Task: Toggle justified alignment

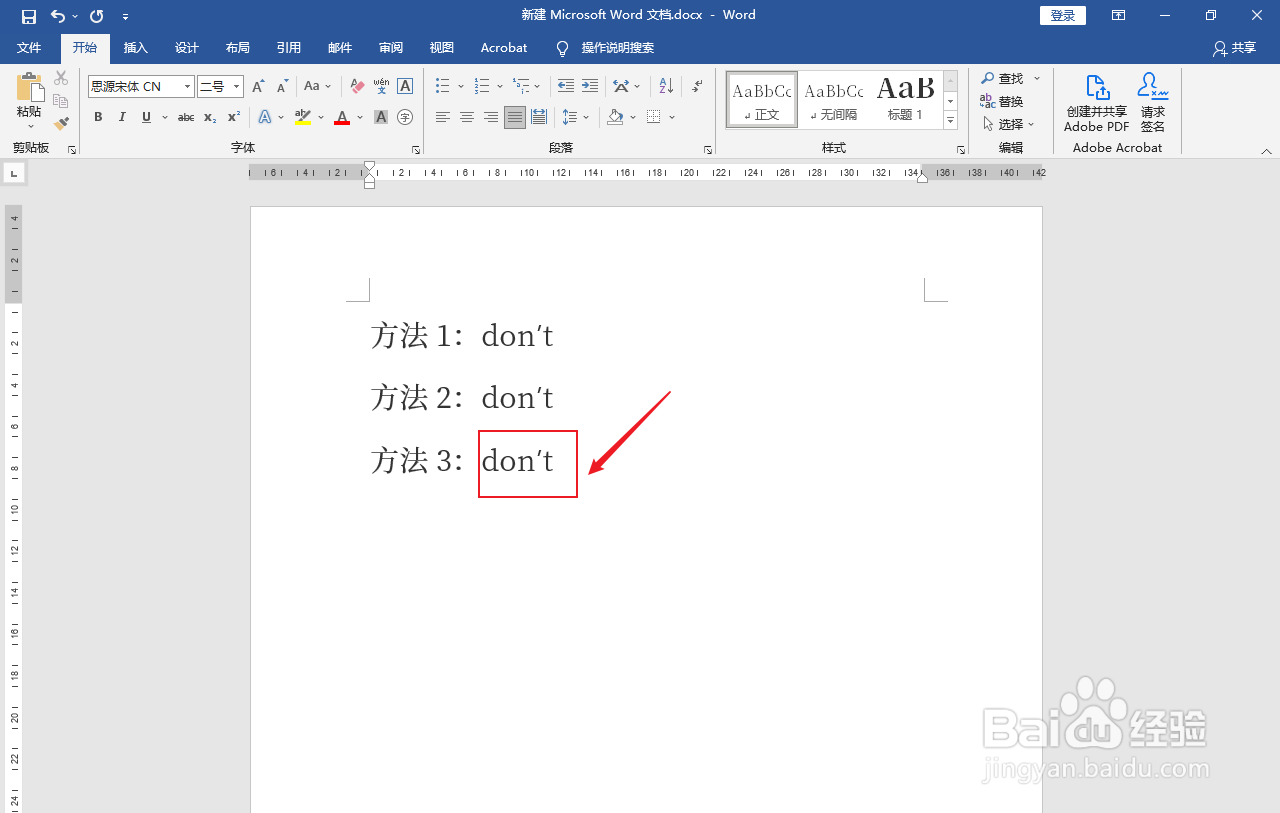Action: 514,118
